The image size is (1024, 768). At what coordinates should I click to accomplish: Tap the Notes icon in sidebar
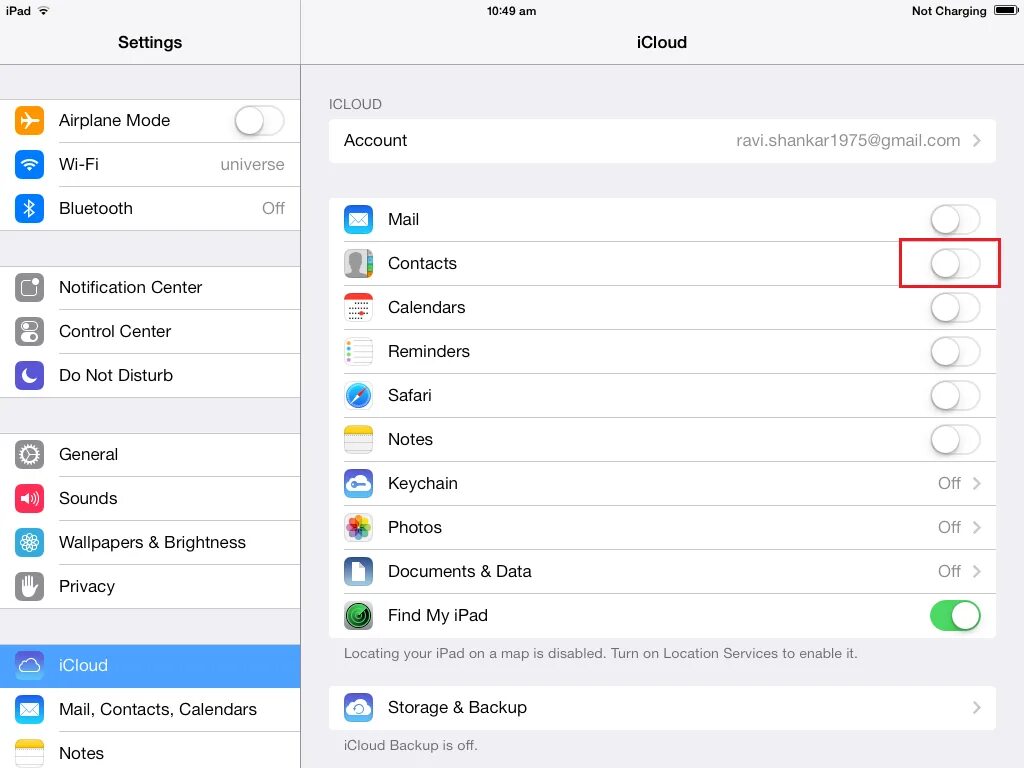coord(29,753)
